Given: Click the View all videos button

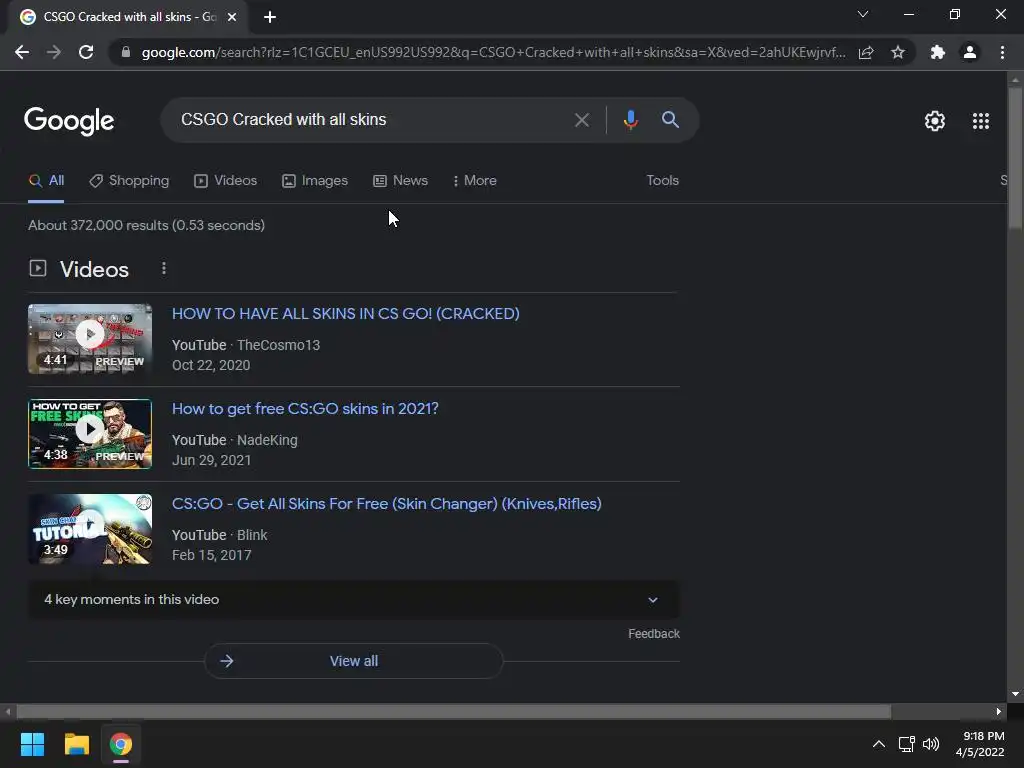Looking at the screenshot, I should pos(353,661).
